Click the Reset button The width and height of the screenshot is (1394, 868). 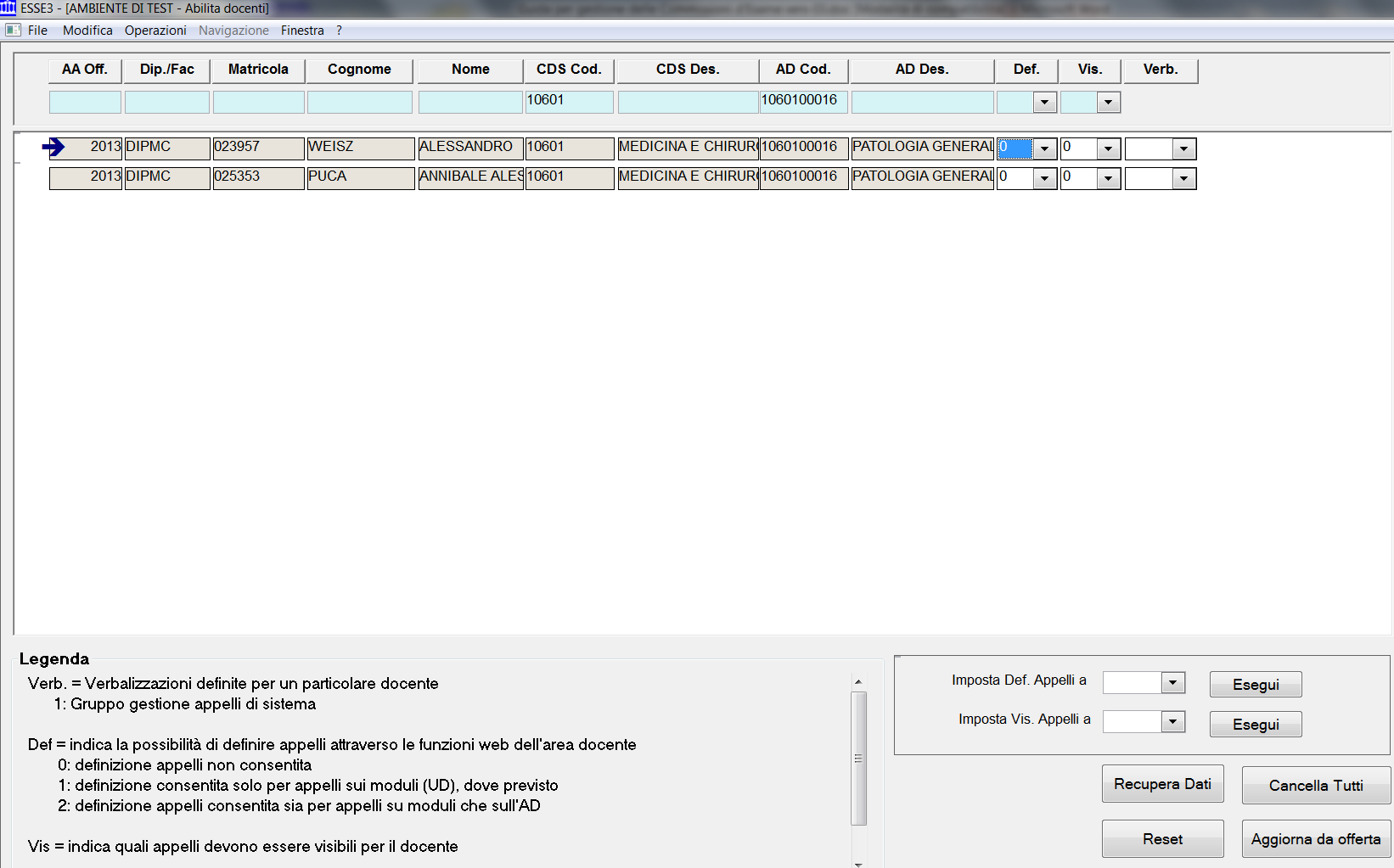click(x=1162, y=839)
